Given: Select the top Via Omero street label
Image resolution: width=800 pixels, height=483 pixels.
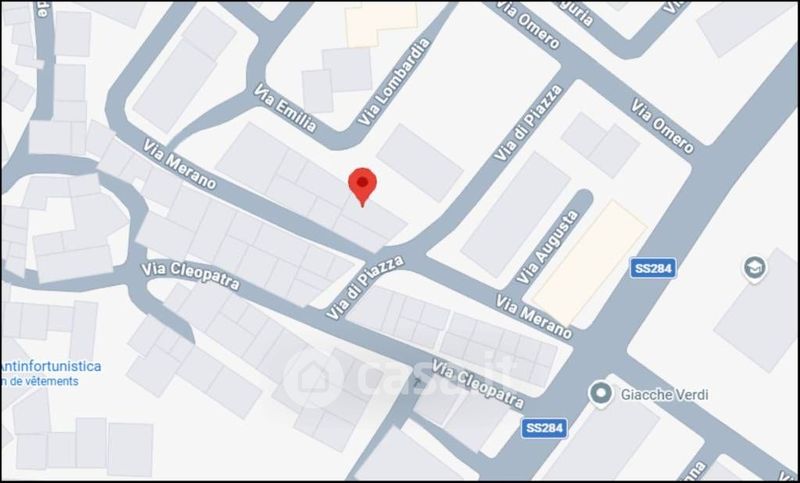Looking at the screenshot, I should [528, 22].
